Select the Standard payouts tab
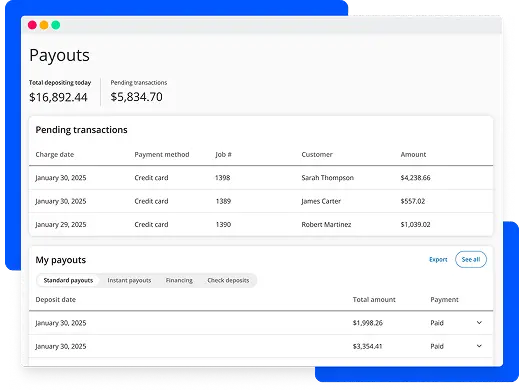The width and height of the screenshot is (524, 390). tap(68, 280)
